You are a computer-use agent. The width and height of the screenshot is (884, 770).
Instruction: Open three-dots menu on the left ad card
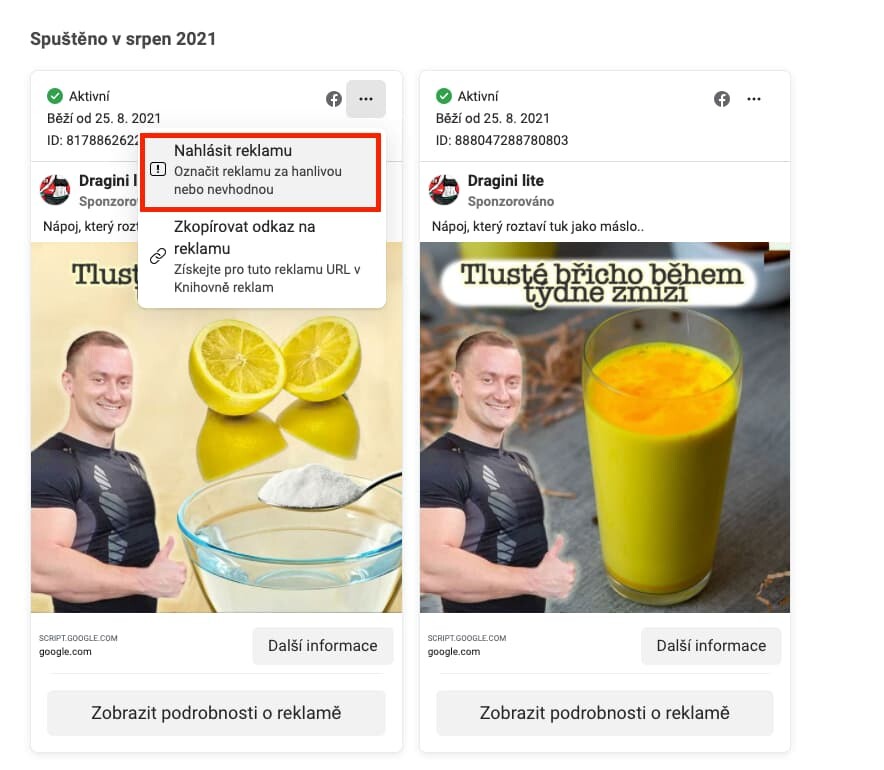click(366, 99)
